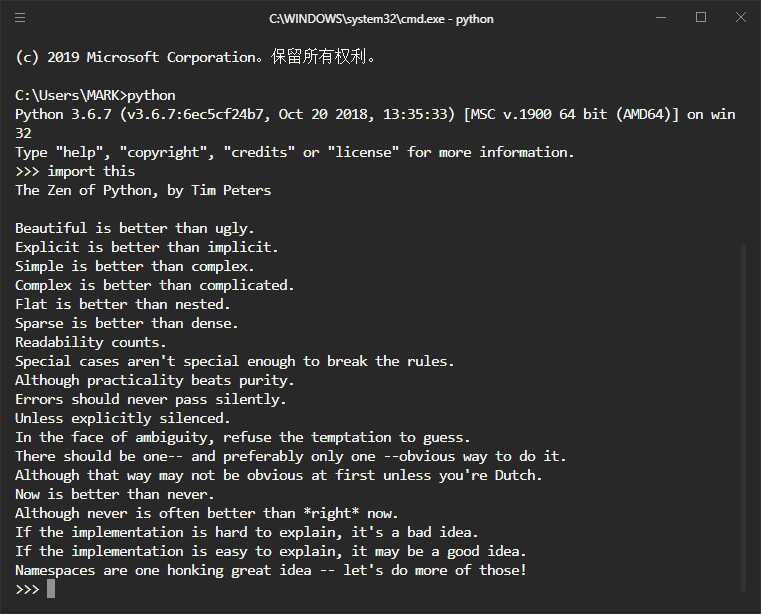Click the 'Python 3.6.7' version info line
Screen dimensions: 761x614
click(375, 123)
